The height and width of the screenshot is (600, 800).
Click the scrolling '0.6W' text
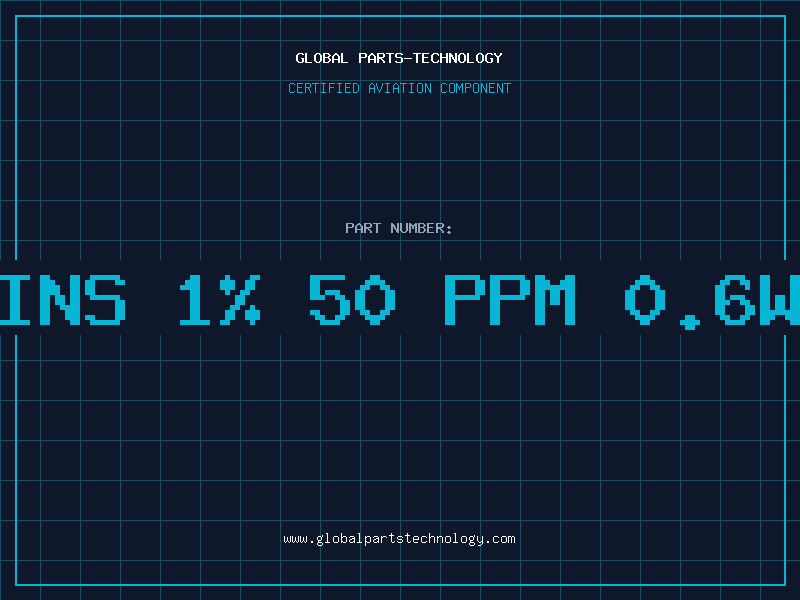click(x=712, y=301)
